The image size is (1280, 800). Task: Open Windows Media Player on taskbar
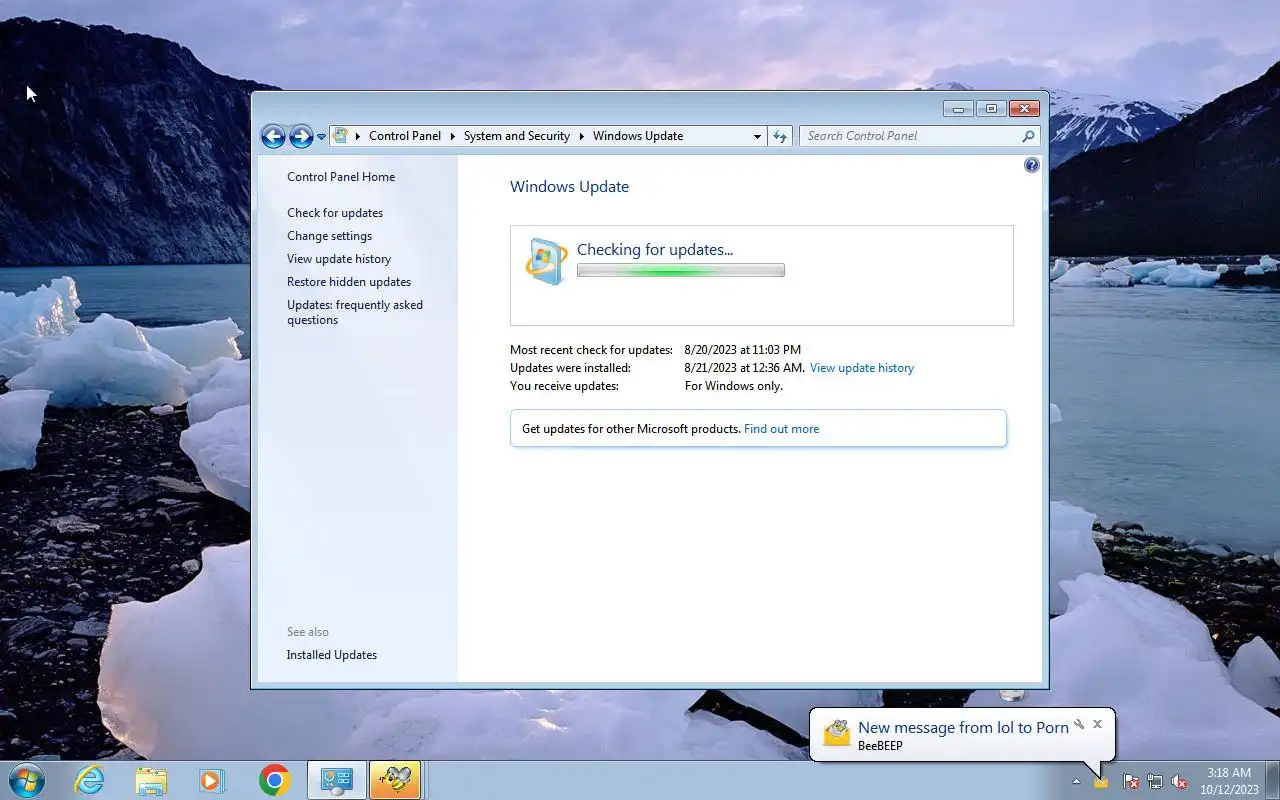pyautogui.click(x=212, y=780)
